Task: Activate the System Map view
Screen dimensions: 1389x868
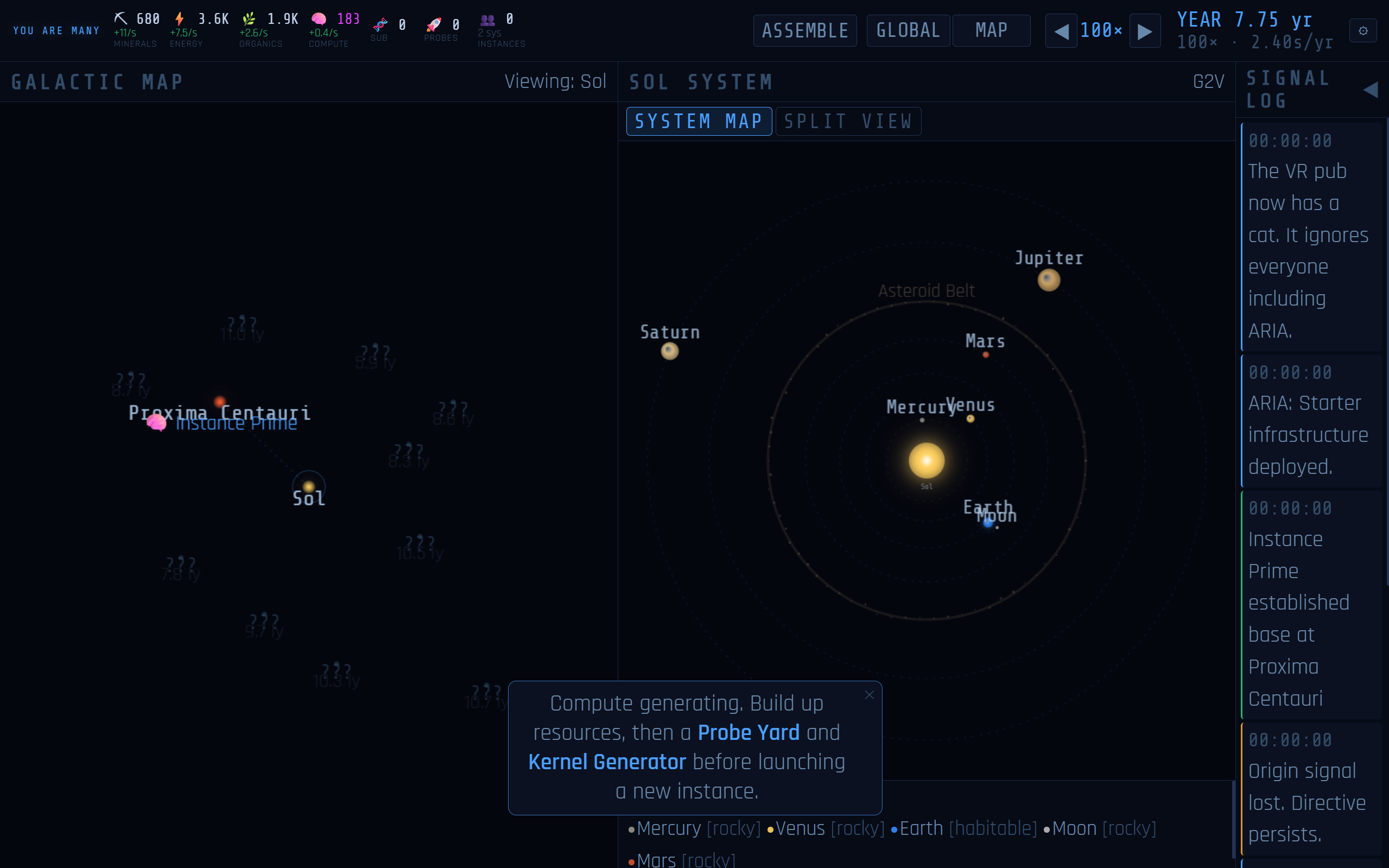Action: coord(699,121)
